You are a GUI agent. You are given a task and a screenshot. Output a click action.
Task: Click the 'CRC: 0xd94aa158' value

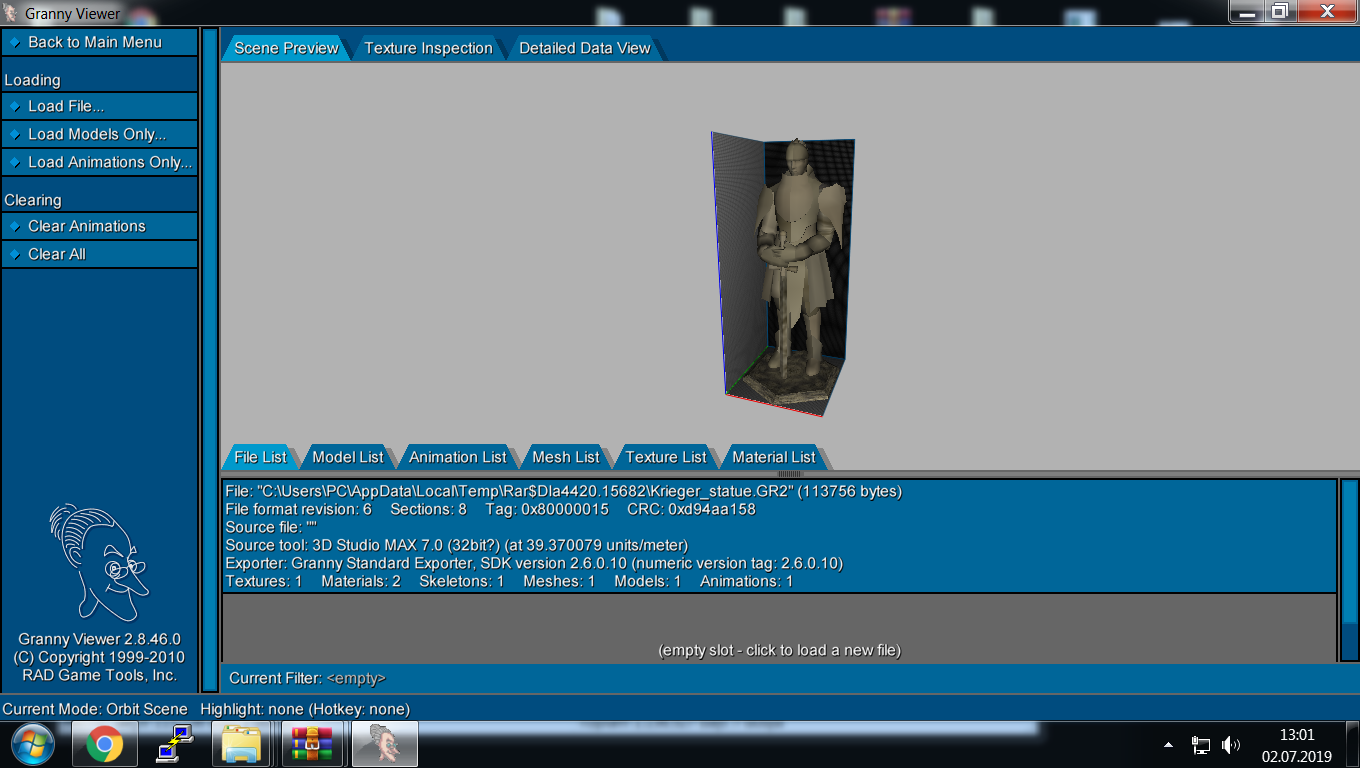[x=691, y=509]
